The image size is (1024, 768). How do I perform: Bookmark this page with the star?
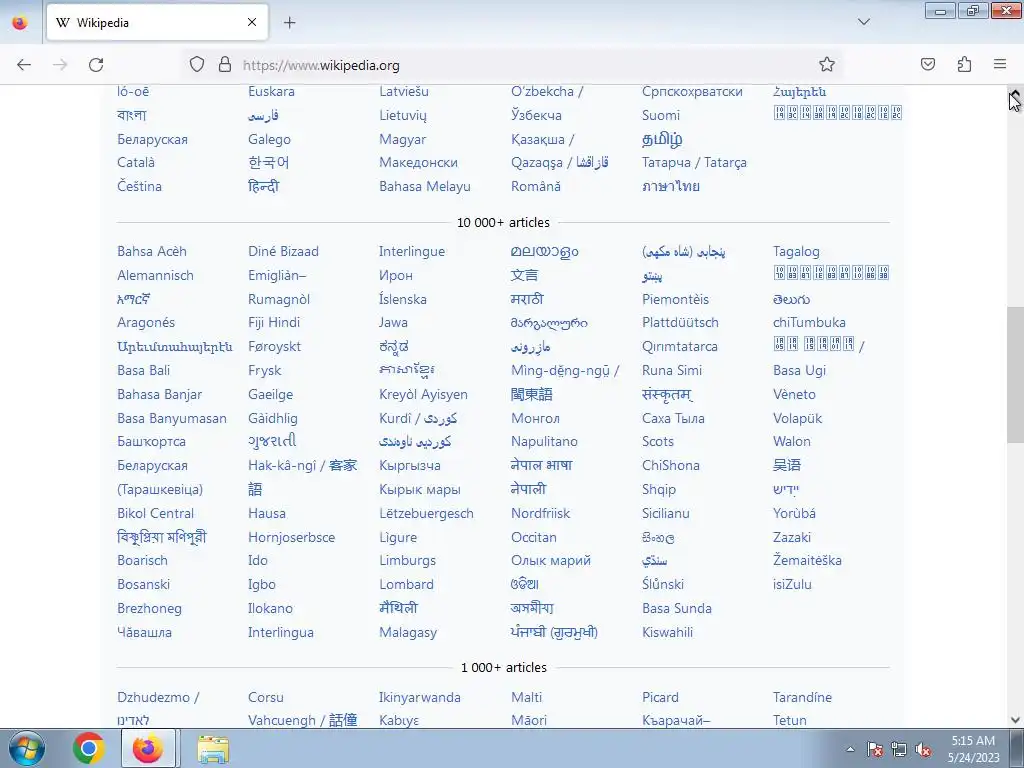tap(827, 65)
